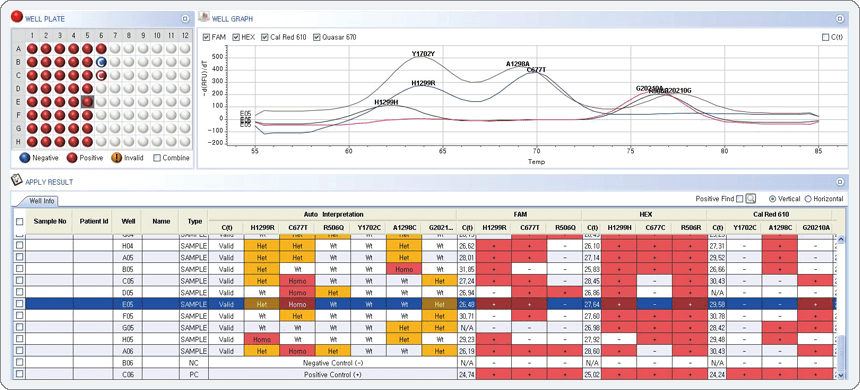Image resolution: width=860 pixels, height=390 pixels.
Task: Click the orange Invalid legend icon
Action: tap(117, 157)
